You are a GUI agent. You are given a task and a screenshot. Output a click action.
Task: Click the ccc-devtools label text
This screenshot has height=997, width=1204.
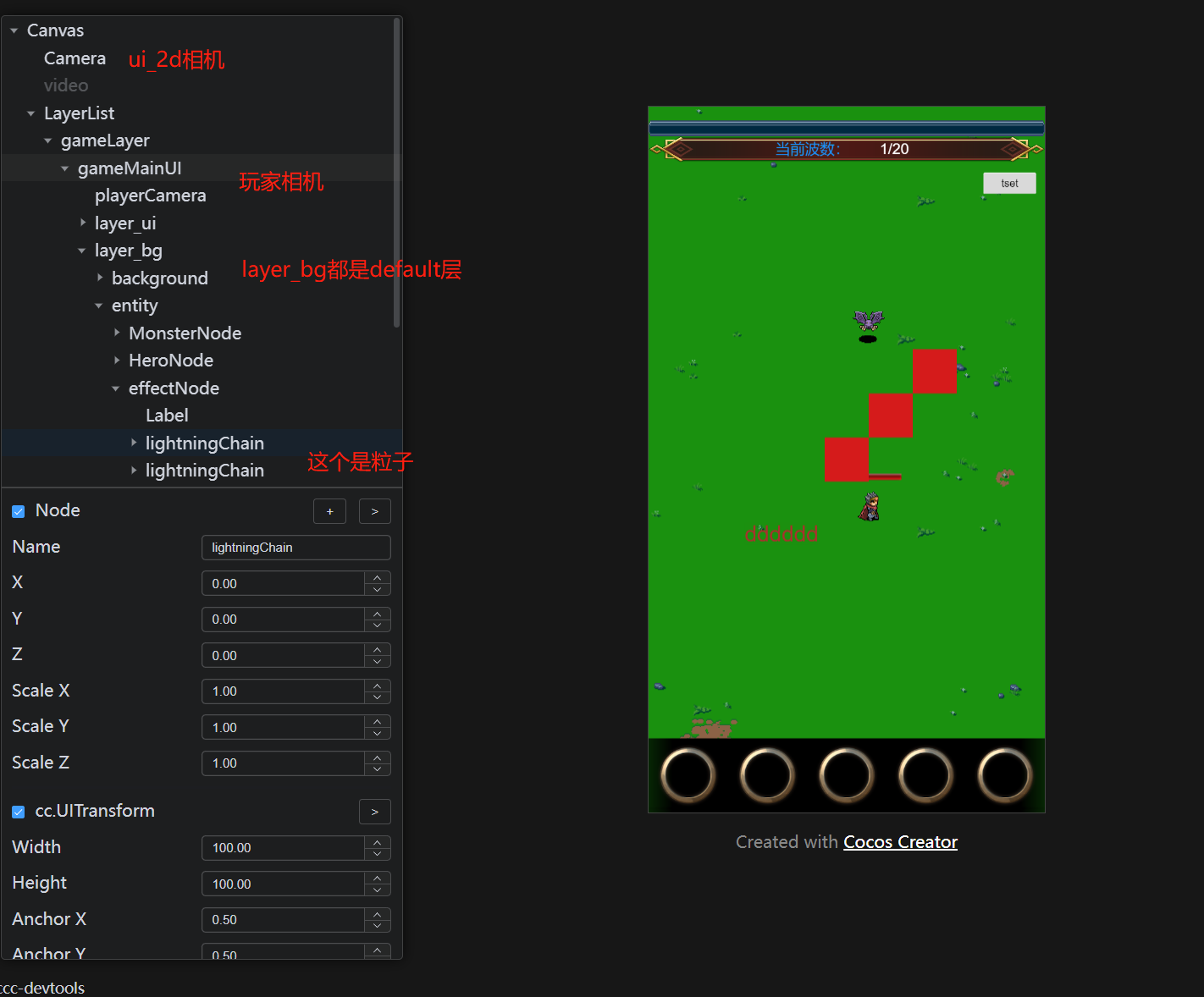click(x=42, y=988)
